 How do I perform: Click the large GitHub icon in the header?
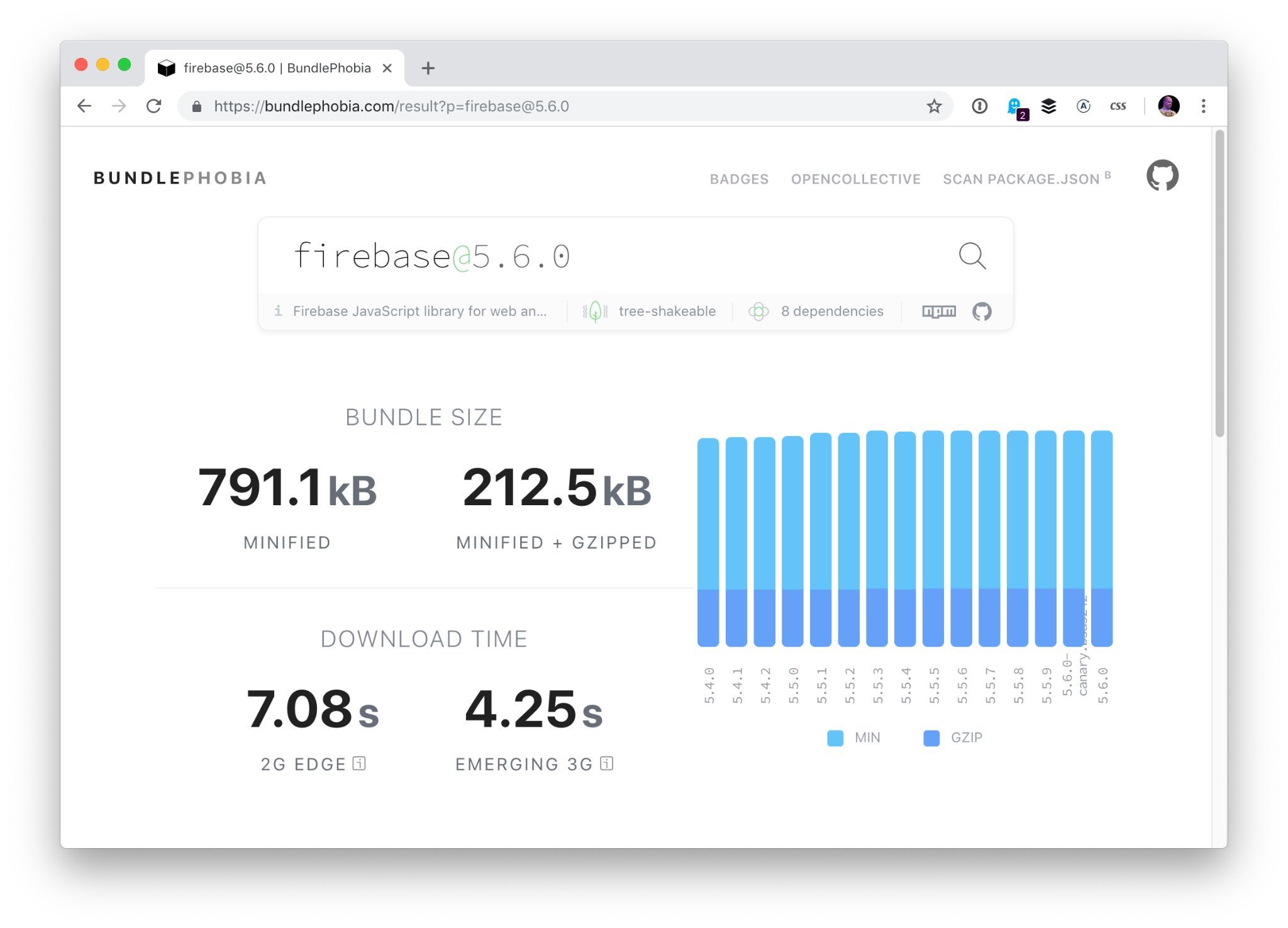coord(1162,176)
